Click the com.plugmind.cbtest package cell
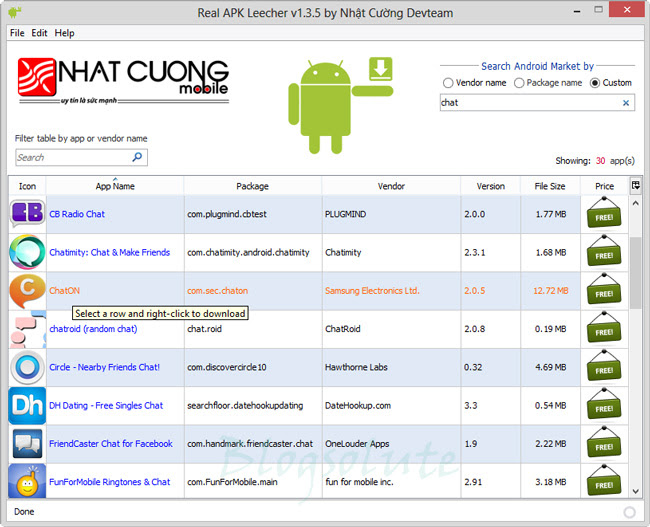 click(253, 214)
